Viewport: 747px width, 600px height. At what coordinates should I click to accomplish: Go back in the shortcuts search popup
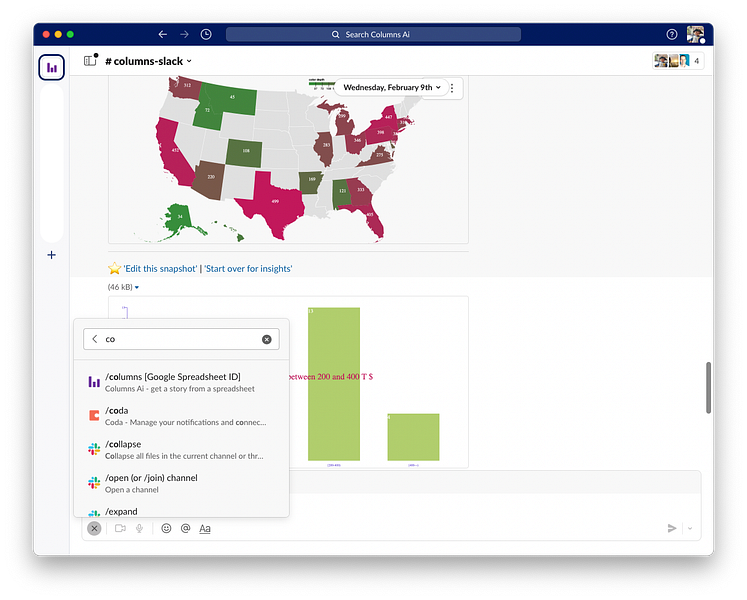94,339
